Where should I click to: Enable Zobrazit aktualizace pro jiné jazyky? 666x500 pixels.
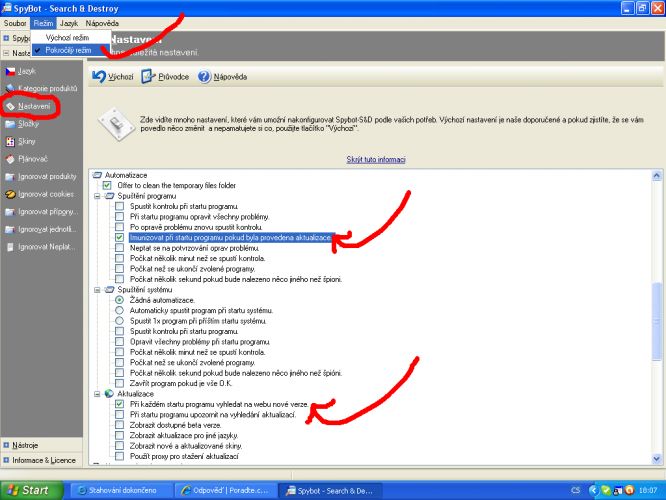119,435
